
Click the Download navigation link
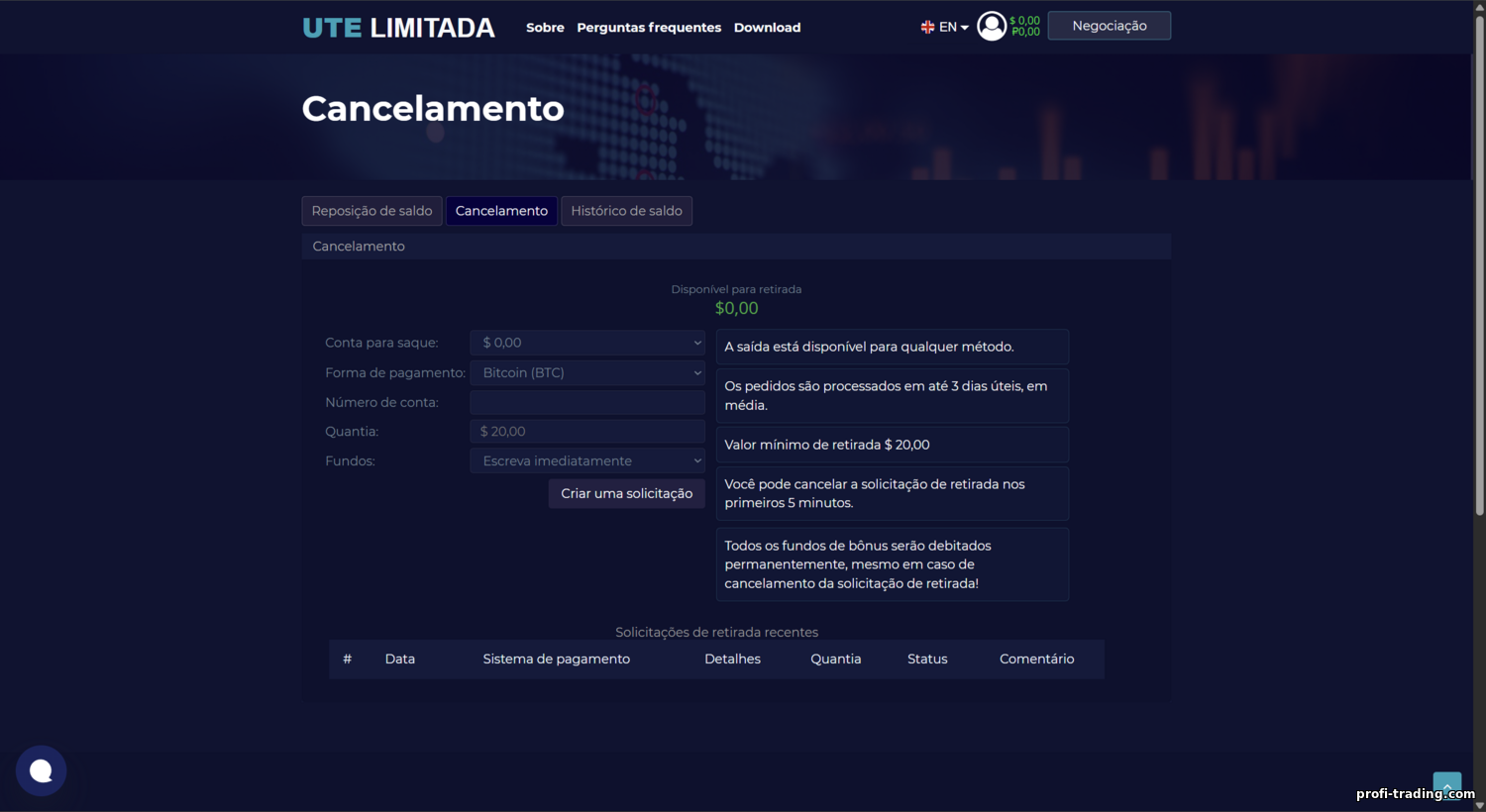click(767, 28)
